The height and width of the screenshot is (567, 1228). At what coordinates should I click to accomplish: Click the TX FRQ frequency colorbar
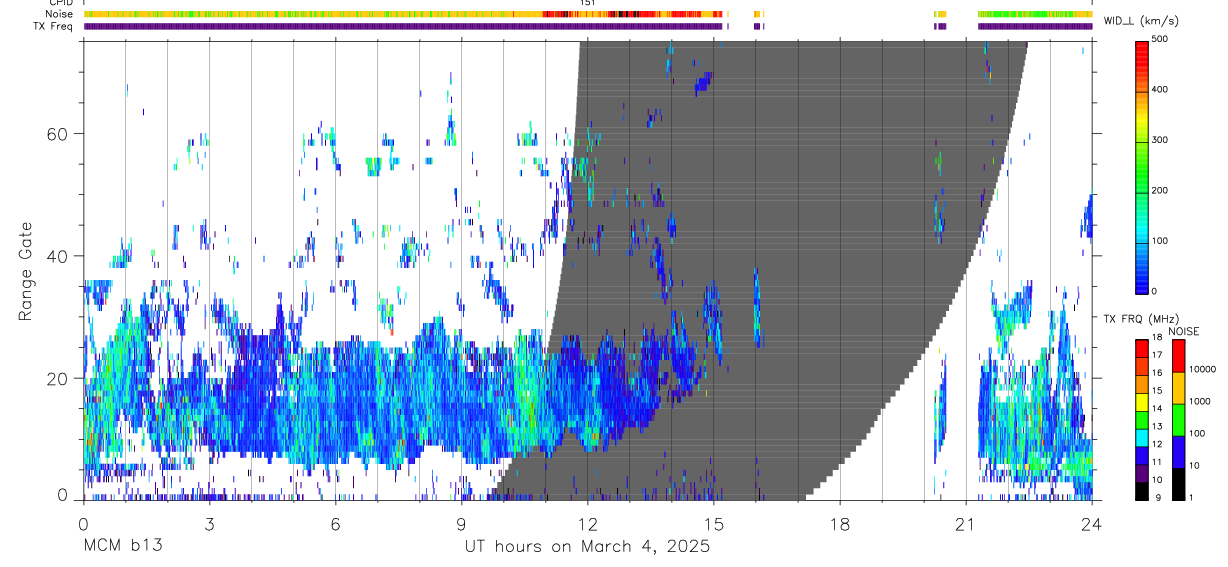point(1142,419)
